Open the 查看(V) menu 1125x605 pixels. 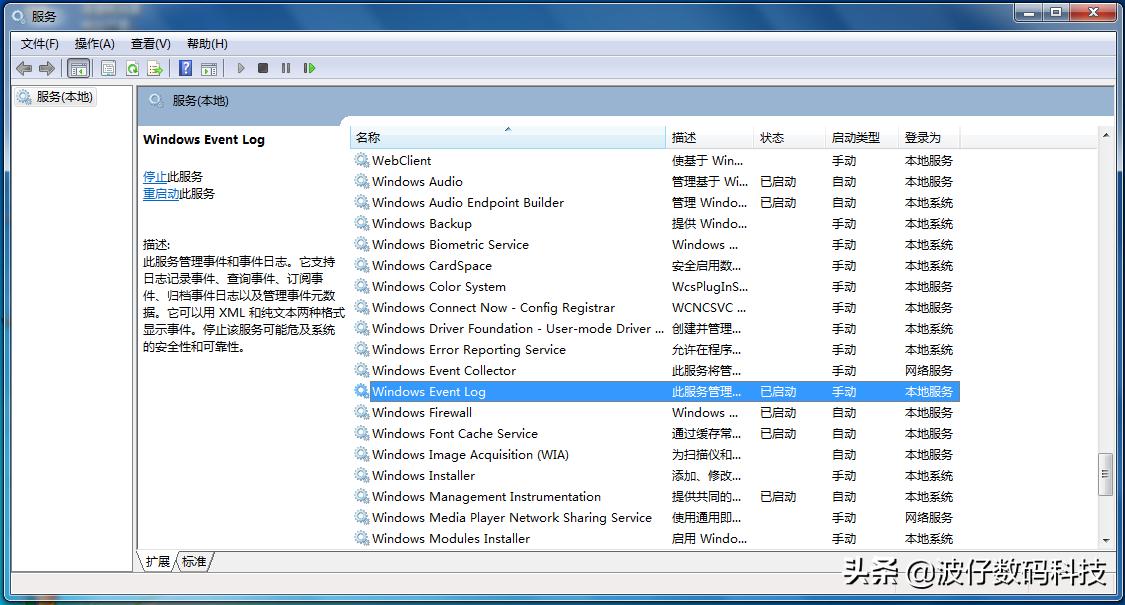click(150, 43)
